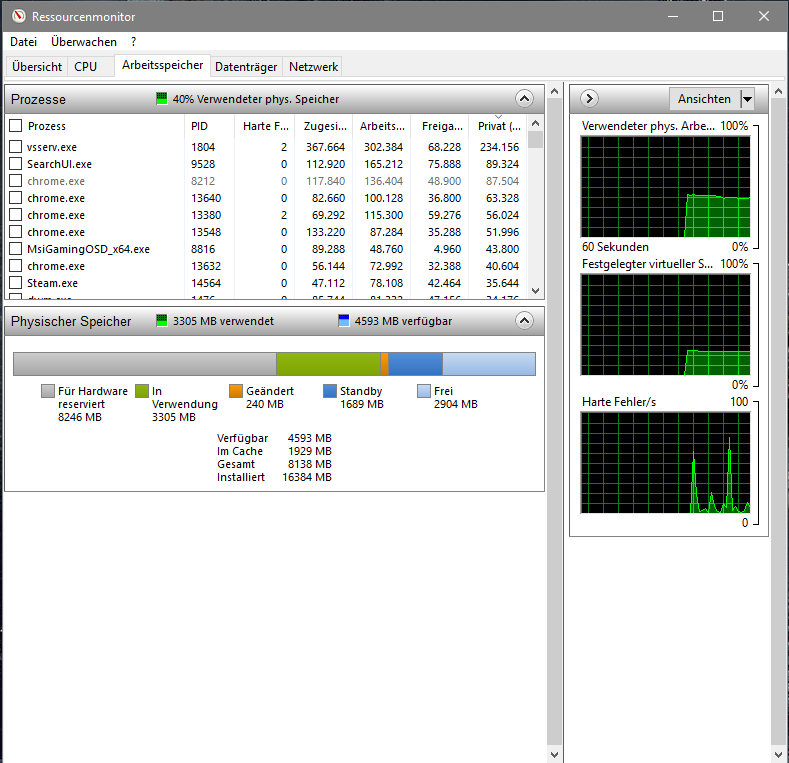Viewport: 789px width, 763px height.
Task: Check the chrome.exe PID 13380 checkbox
Action: click(x=16, y=214)
